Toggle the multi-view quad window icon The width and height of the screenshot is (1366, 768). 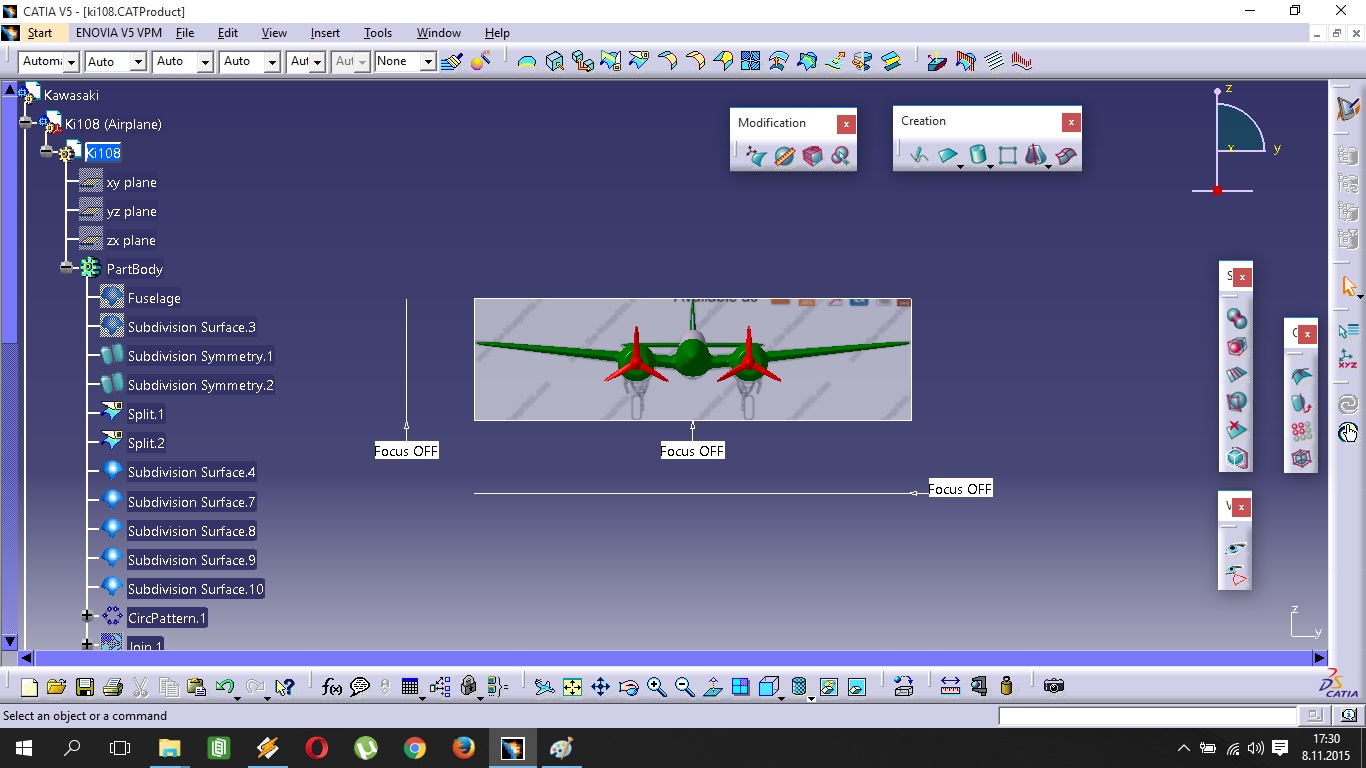point(740,687)
